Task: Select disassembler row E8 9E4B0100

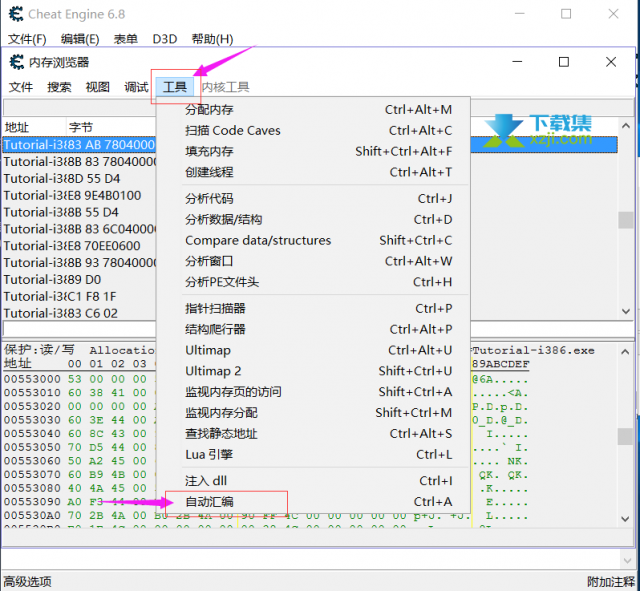Action: pyautogui.click(x=79, y=195)
